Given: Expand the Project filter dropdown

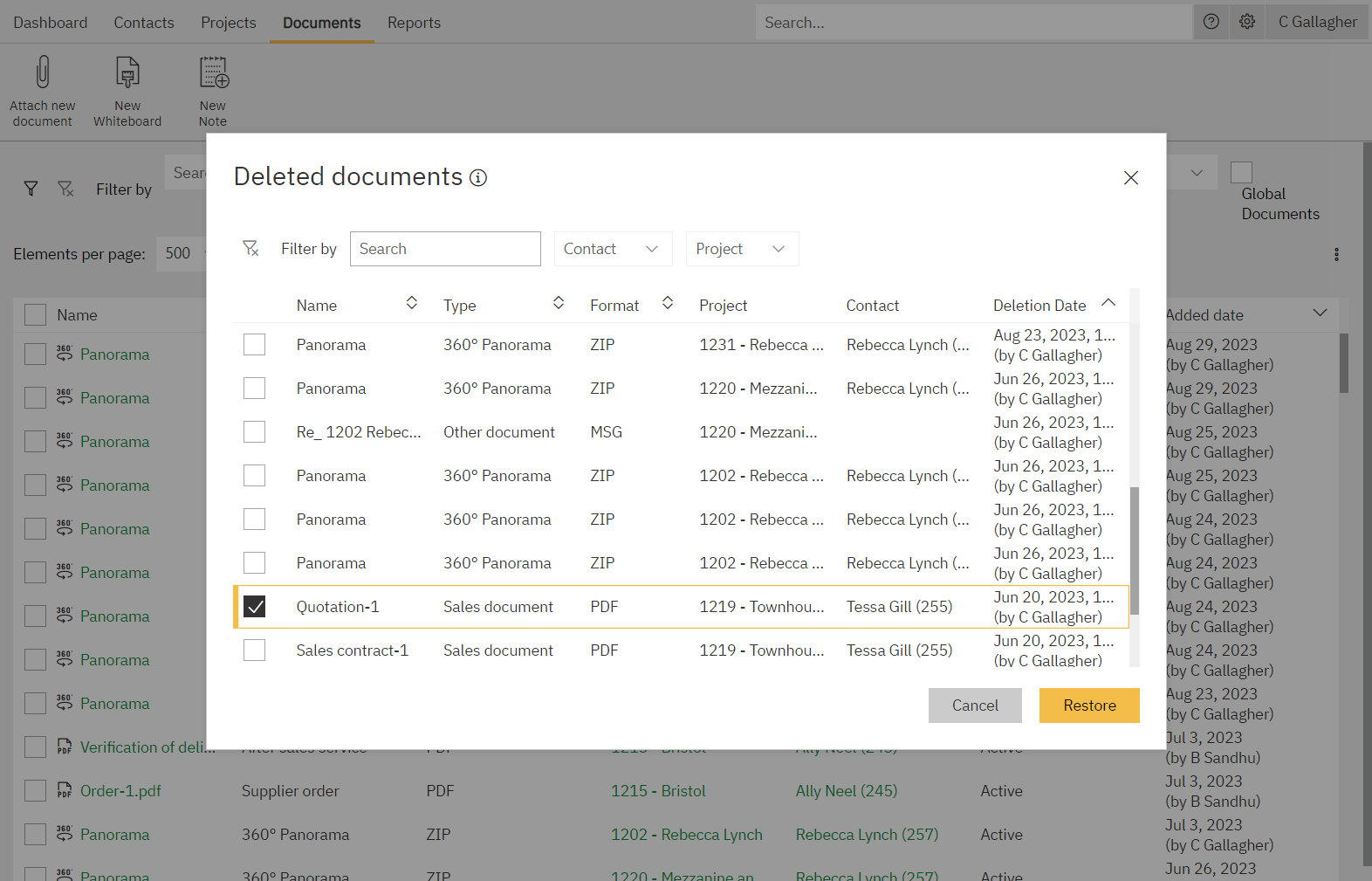Looking at the screenshot, I should tap(741, 249).
